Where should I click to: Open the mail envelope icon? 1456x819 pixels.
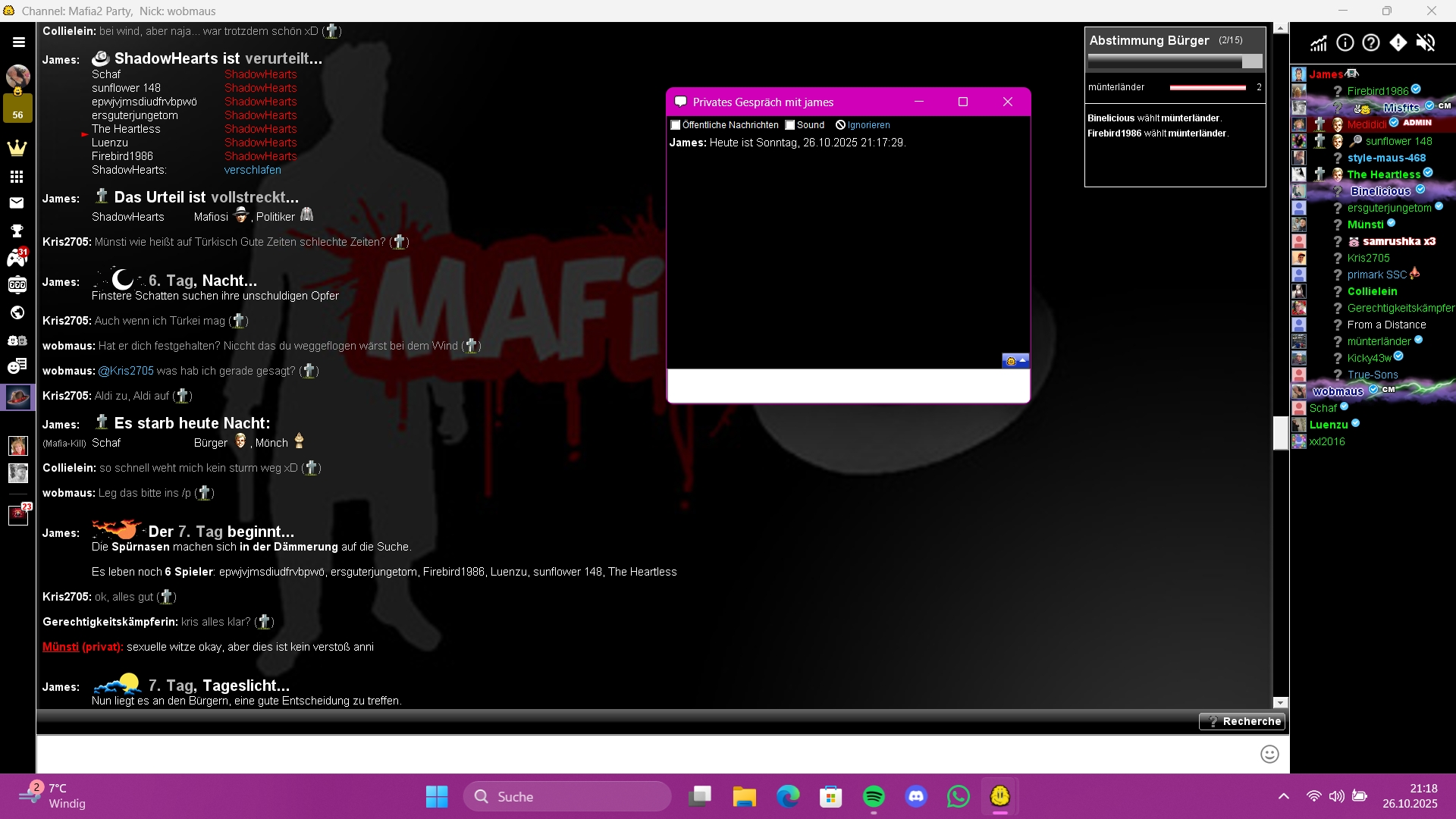tap(17, 202)
